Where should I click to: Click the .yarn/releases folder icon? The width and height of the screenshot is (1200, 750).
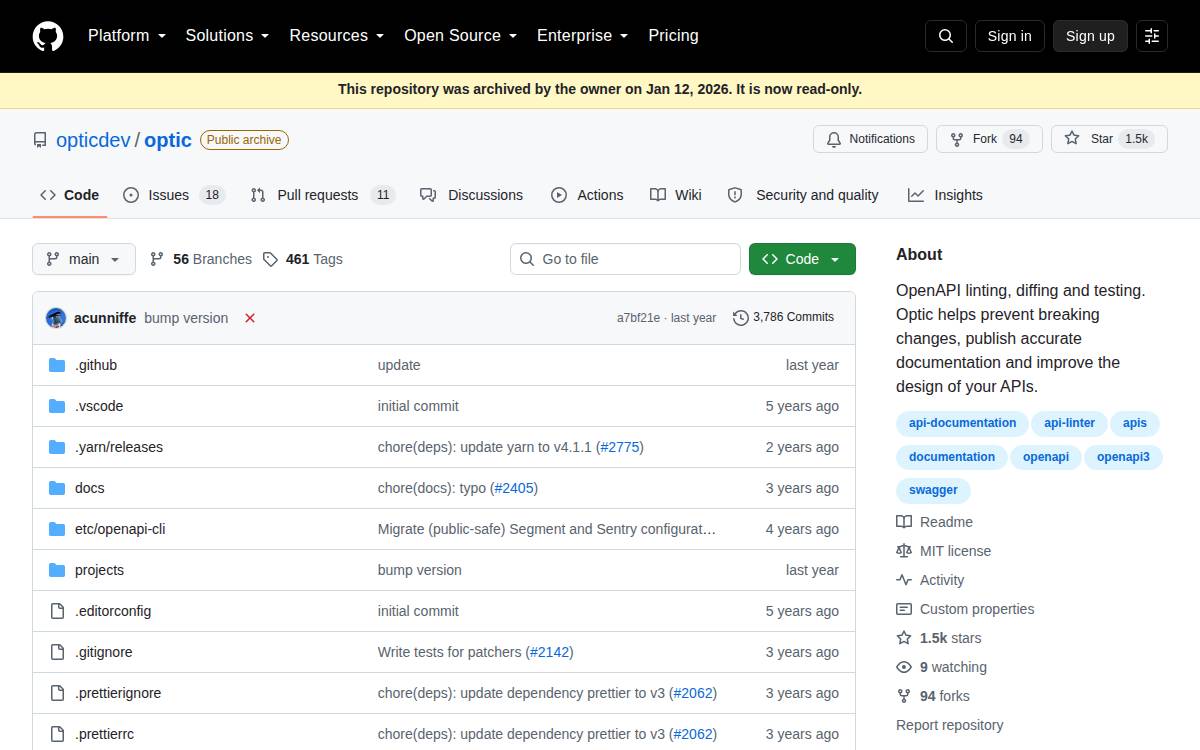point(57,447)
